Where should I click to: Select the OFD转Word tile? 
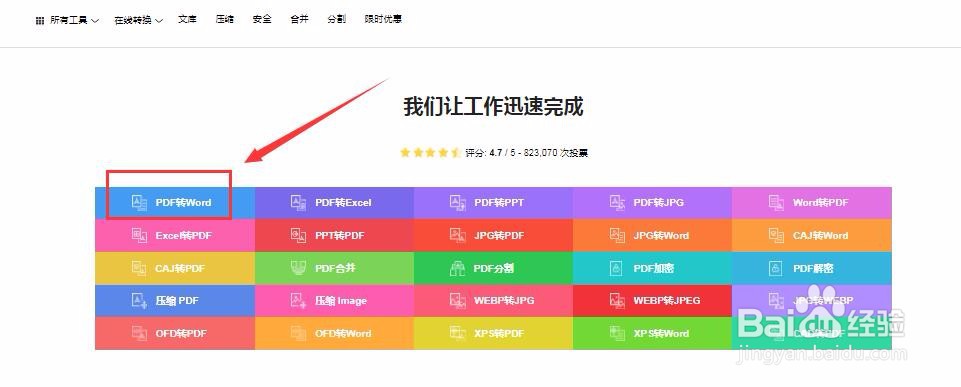(334, 334)
